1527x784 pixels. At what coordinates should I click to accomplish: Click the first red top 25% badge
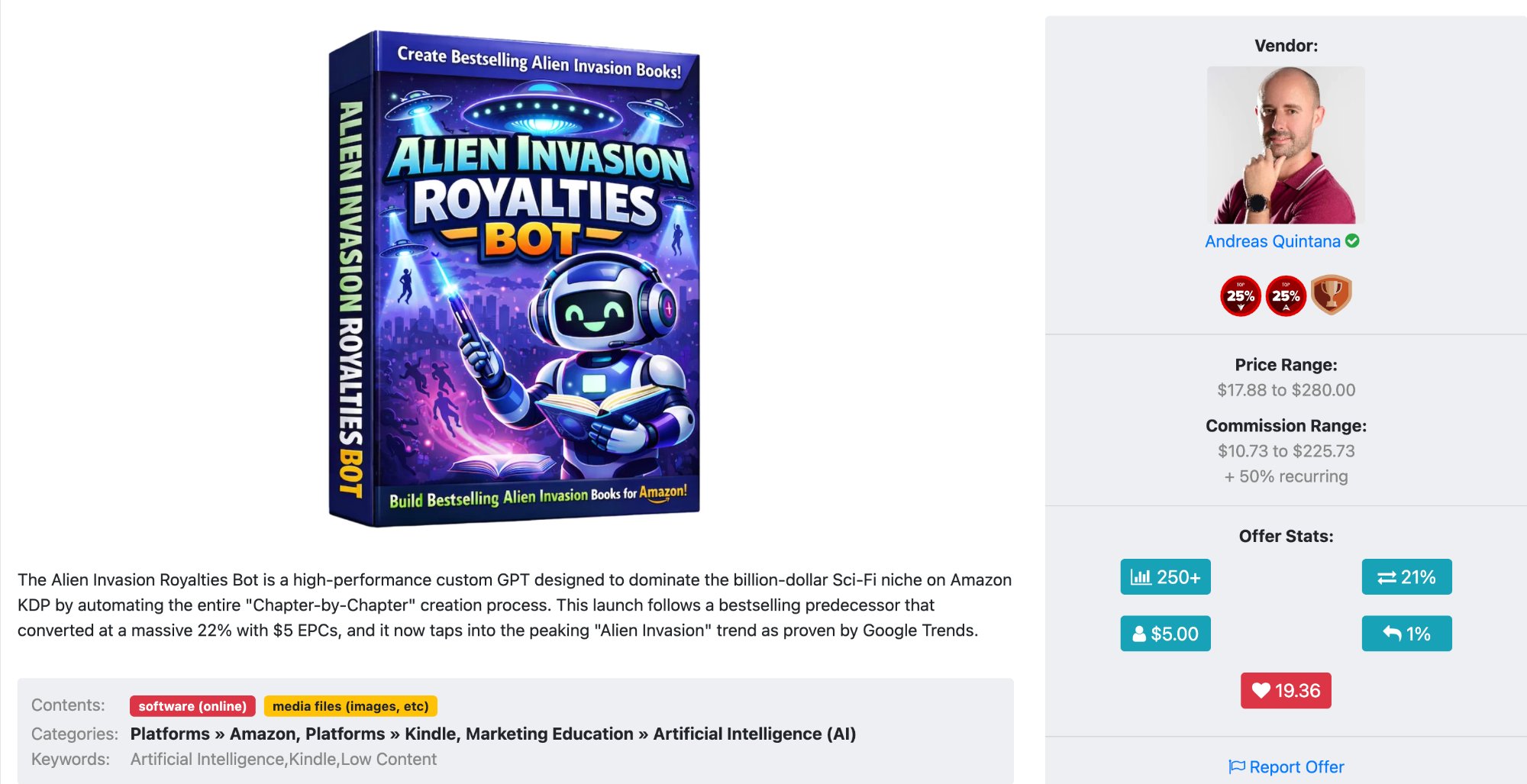[x=1240, y=295]
